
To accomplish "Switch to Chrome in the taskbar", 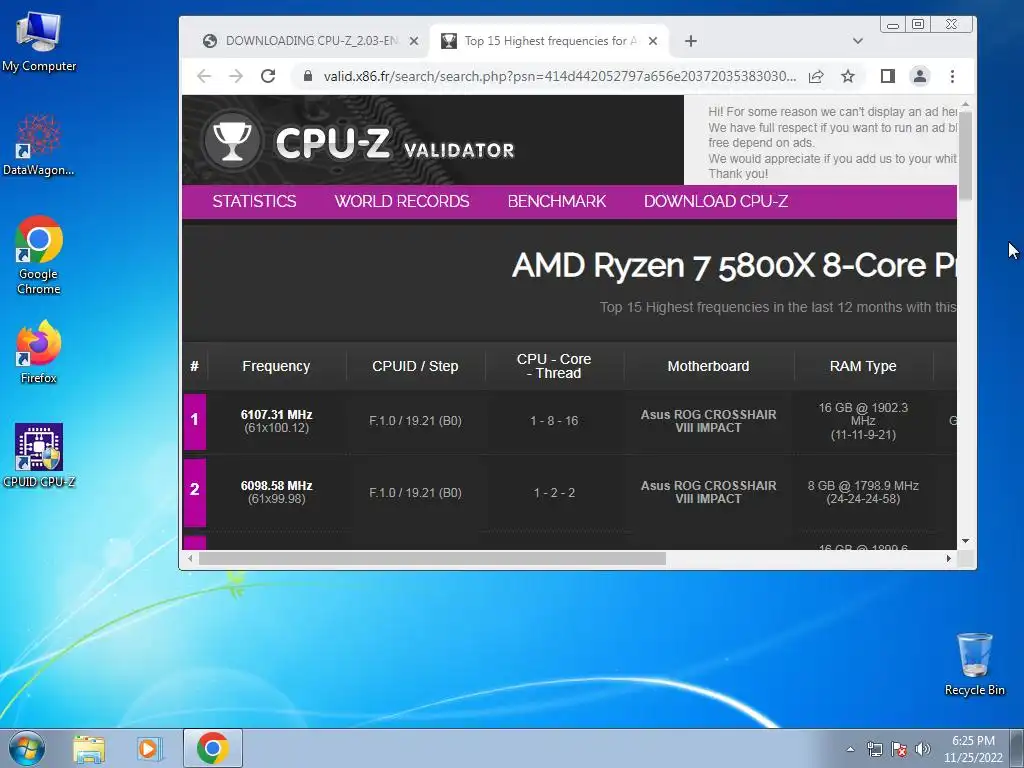I will (213, 748).
